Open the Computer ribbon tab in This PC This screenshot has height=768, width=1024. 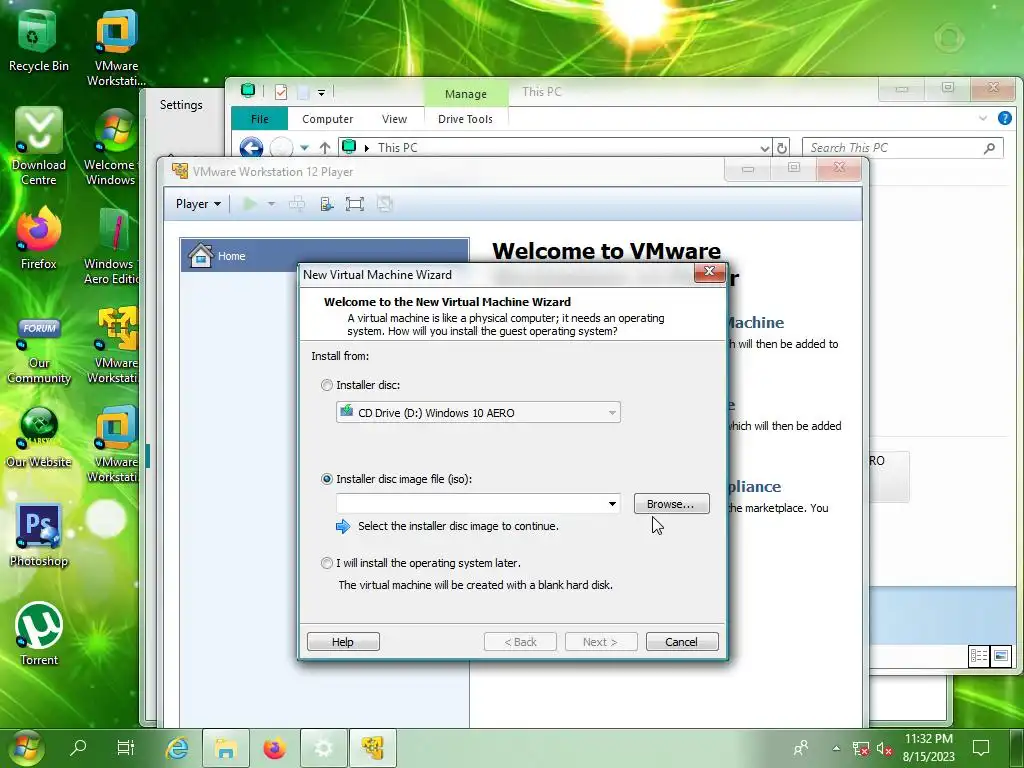[x=327, y=119]
